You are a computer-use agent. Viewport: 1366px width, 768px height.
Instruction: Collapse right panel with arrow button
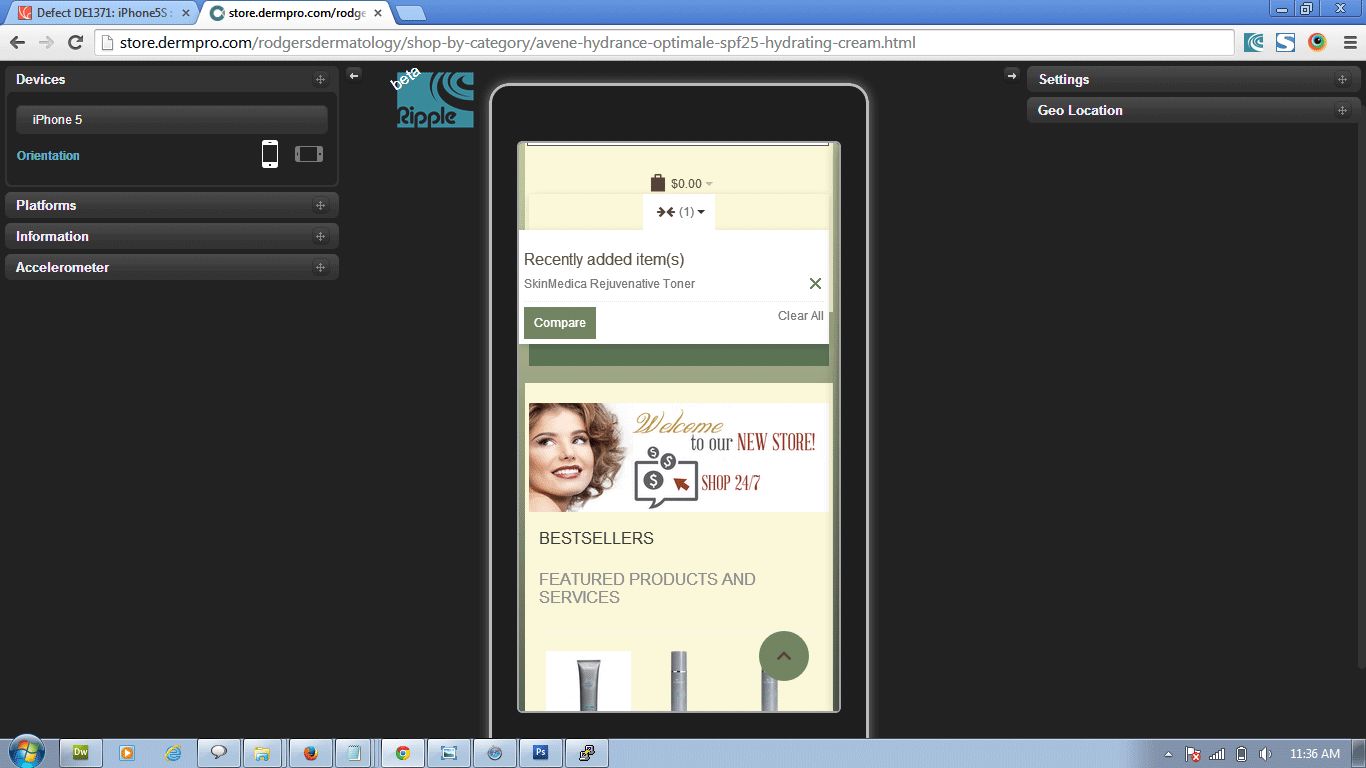[x=1011, y=75]
